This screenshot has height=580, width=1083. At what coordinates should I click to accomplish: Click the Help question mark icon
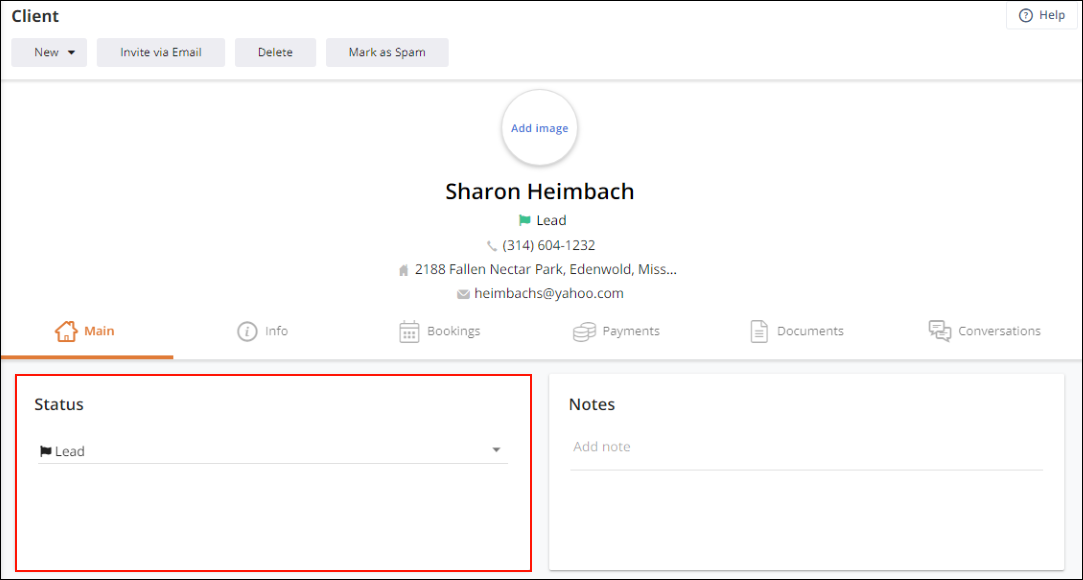click(1026, 15)
